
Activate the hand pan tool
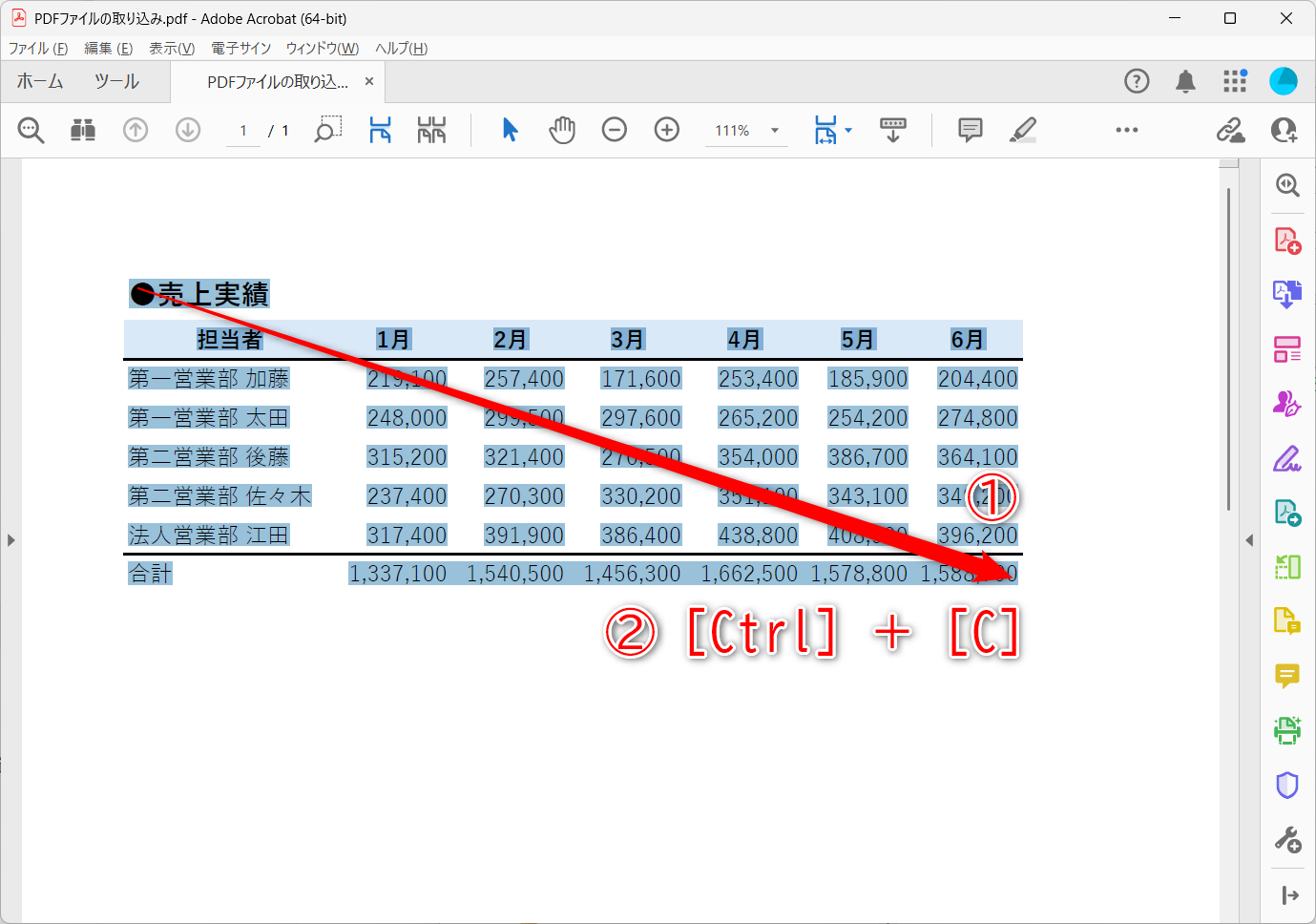coord(562,130)
